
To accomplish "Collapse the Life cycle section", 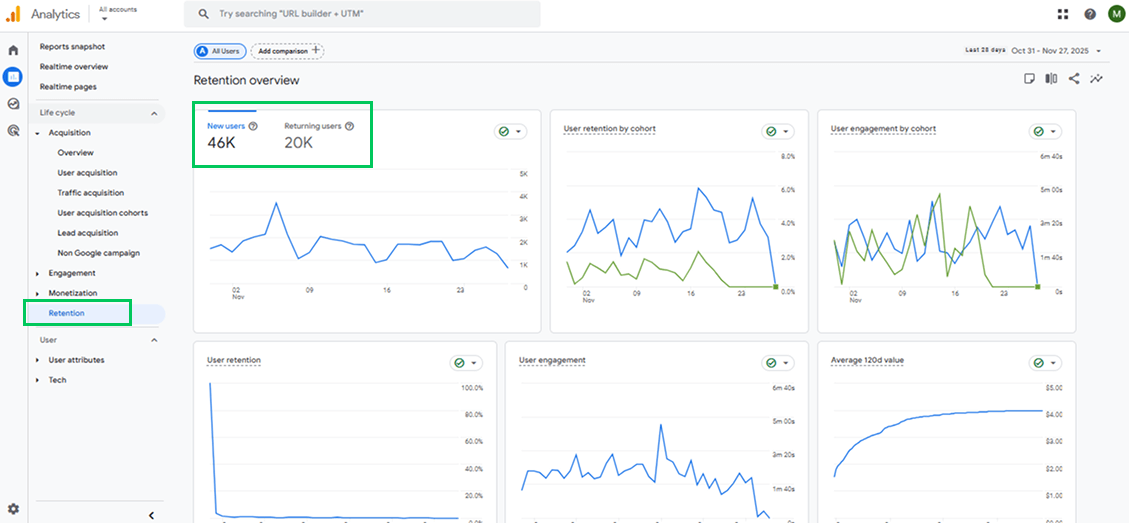I will [x=154, y=113].
